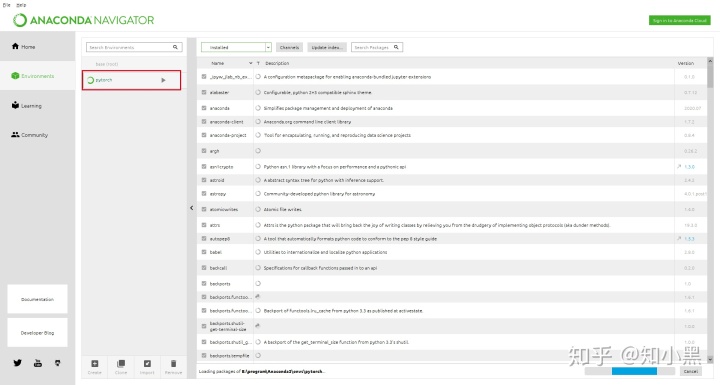
Task: Open the Developer Blog link
Action: 37,333
